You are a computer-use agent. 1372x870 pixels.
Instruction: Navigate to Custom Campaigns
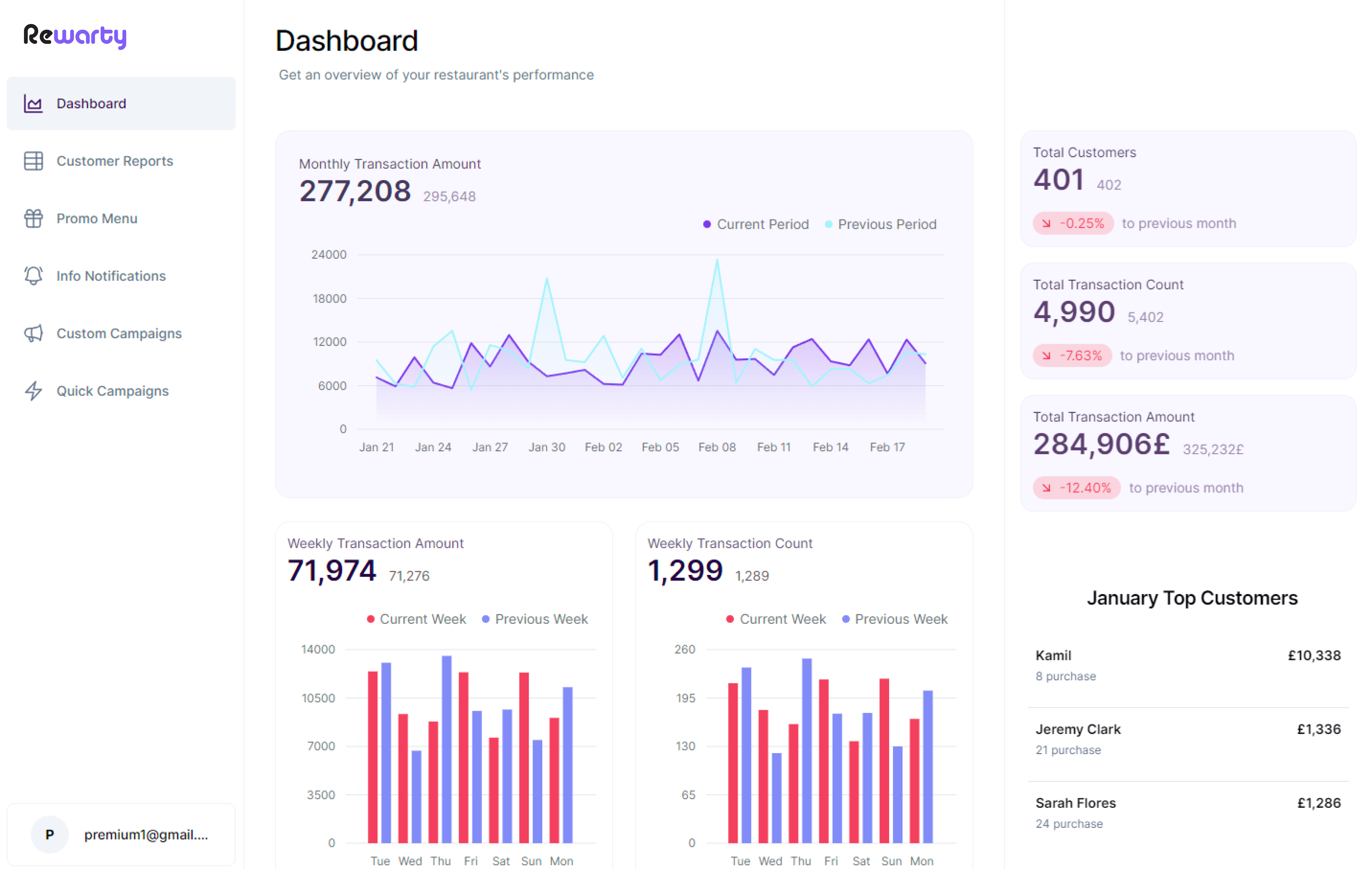(121, 333)
